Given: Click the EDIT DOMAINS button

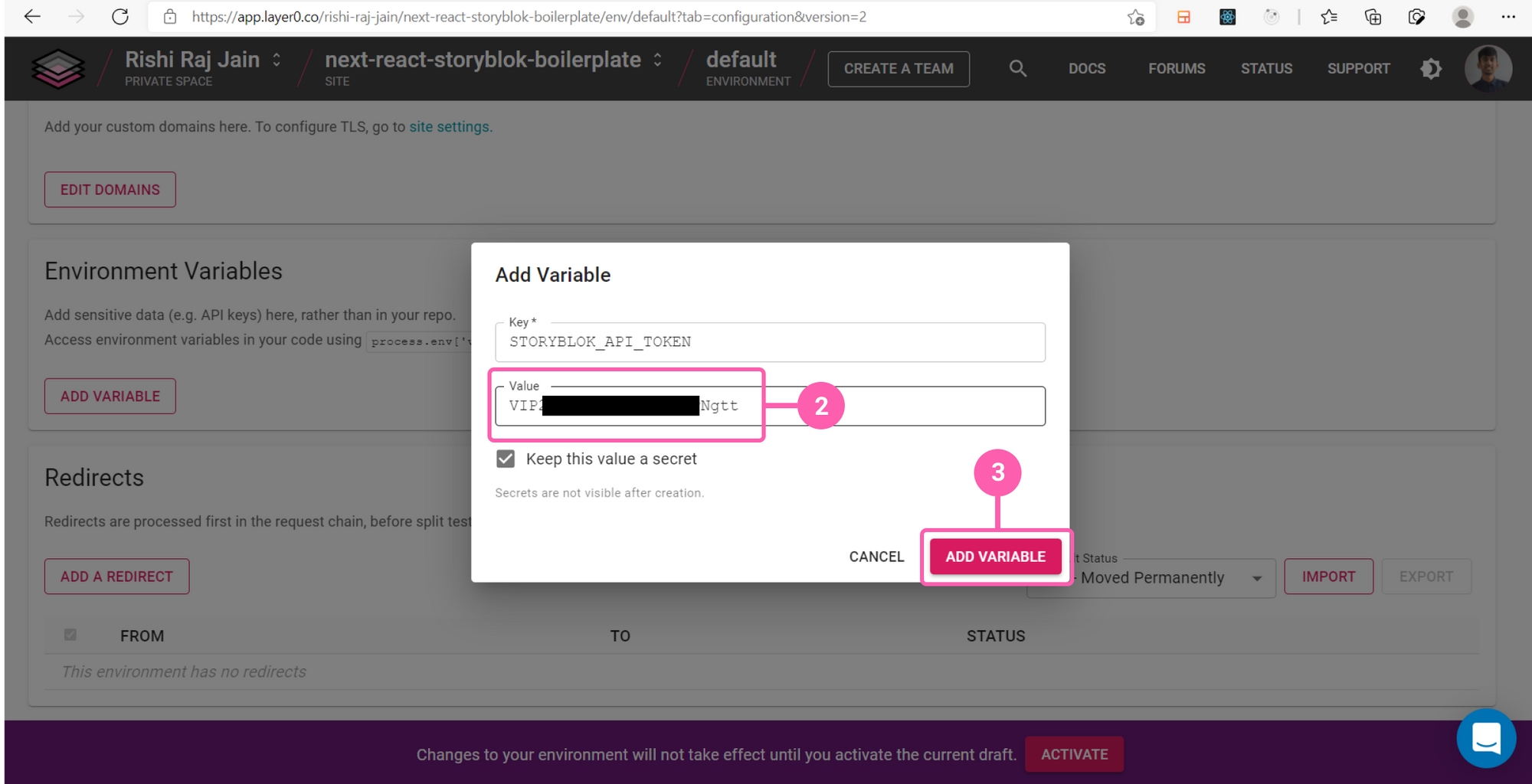Looking at the screenshot, I should tap(110, 189).
